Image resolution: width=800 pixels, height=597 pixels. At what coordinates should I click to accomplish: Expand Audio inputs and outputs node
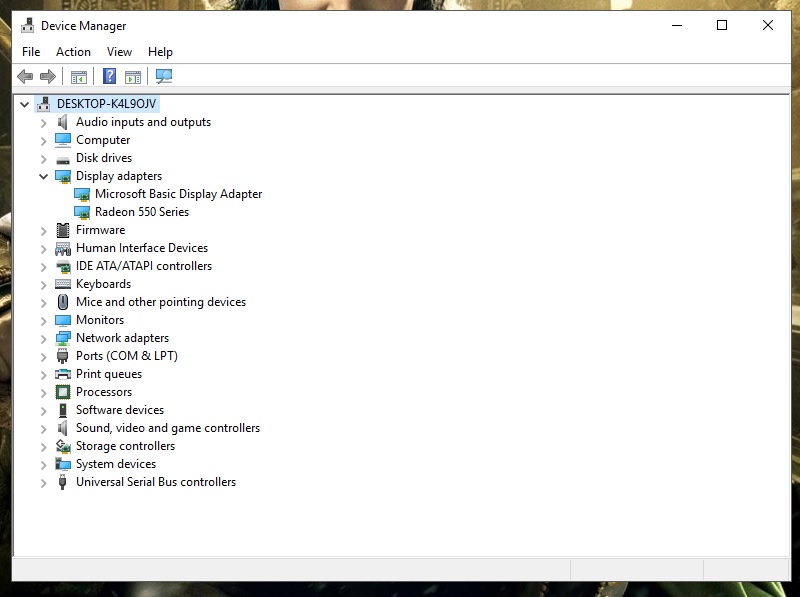(44, 123)
